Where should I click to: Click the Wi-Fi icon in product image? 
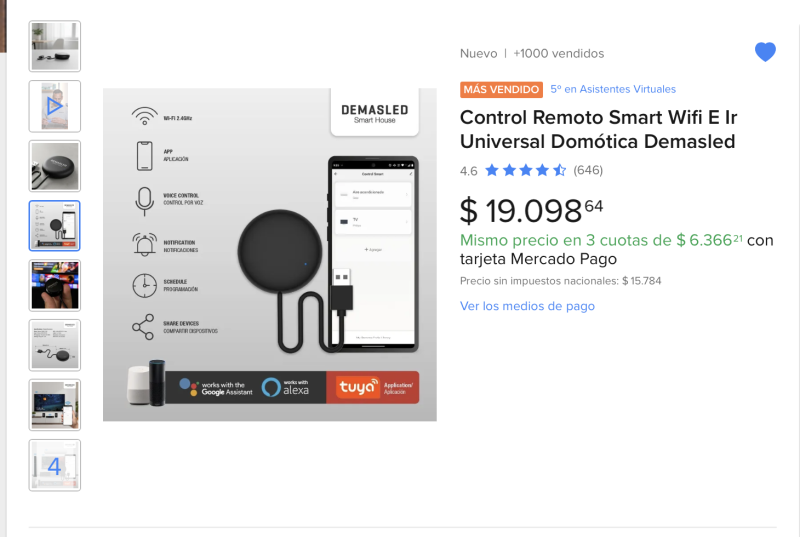point(144,115)
